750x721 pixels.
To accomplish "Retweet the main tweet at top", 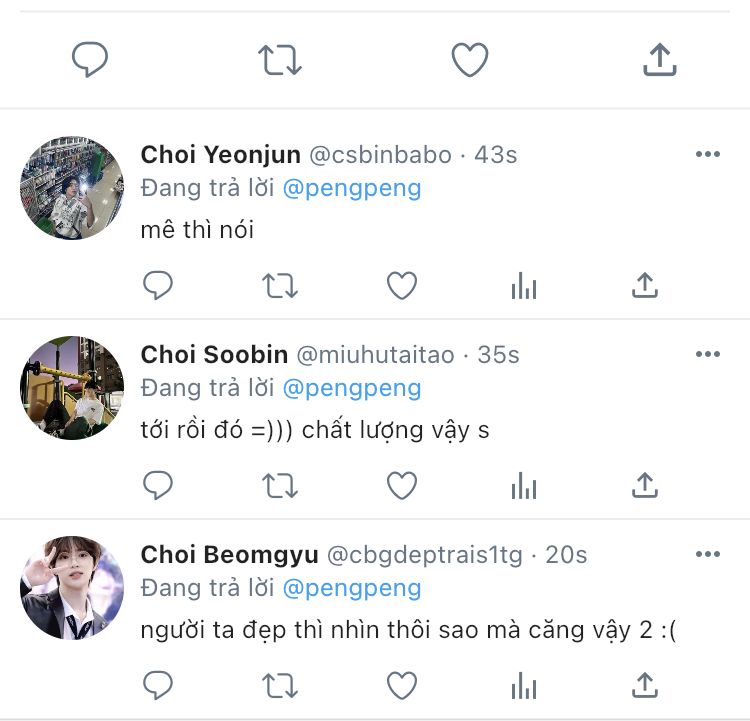I will click(279, 60).
